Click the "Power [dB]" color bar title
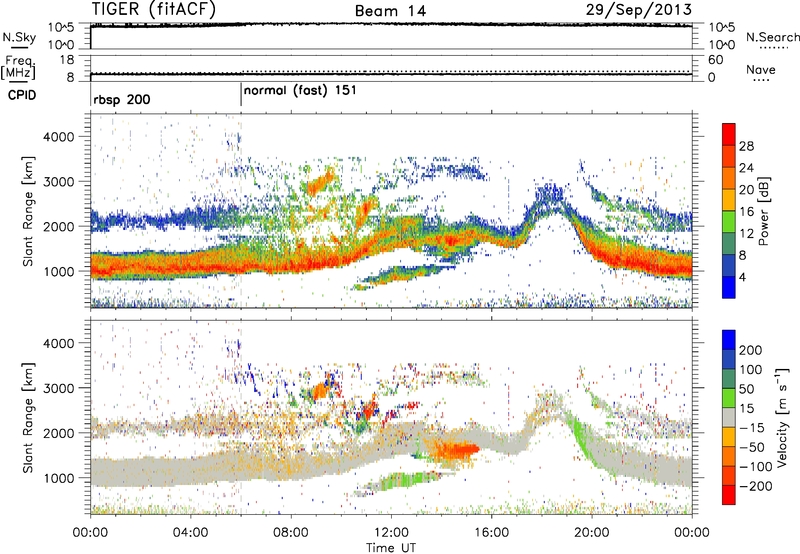This screenshot has height=554, width=800. point(763,211)
